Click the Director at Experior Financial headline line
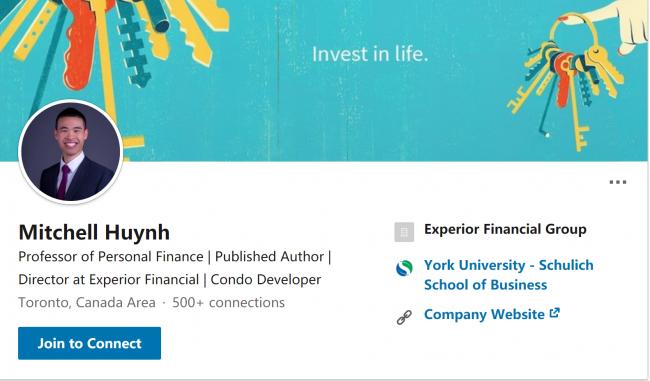 (x=109, y=279)
